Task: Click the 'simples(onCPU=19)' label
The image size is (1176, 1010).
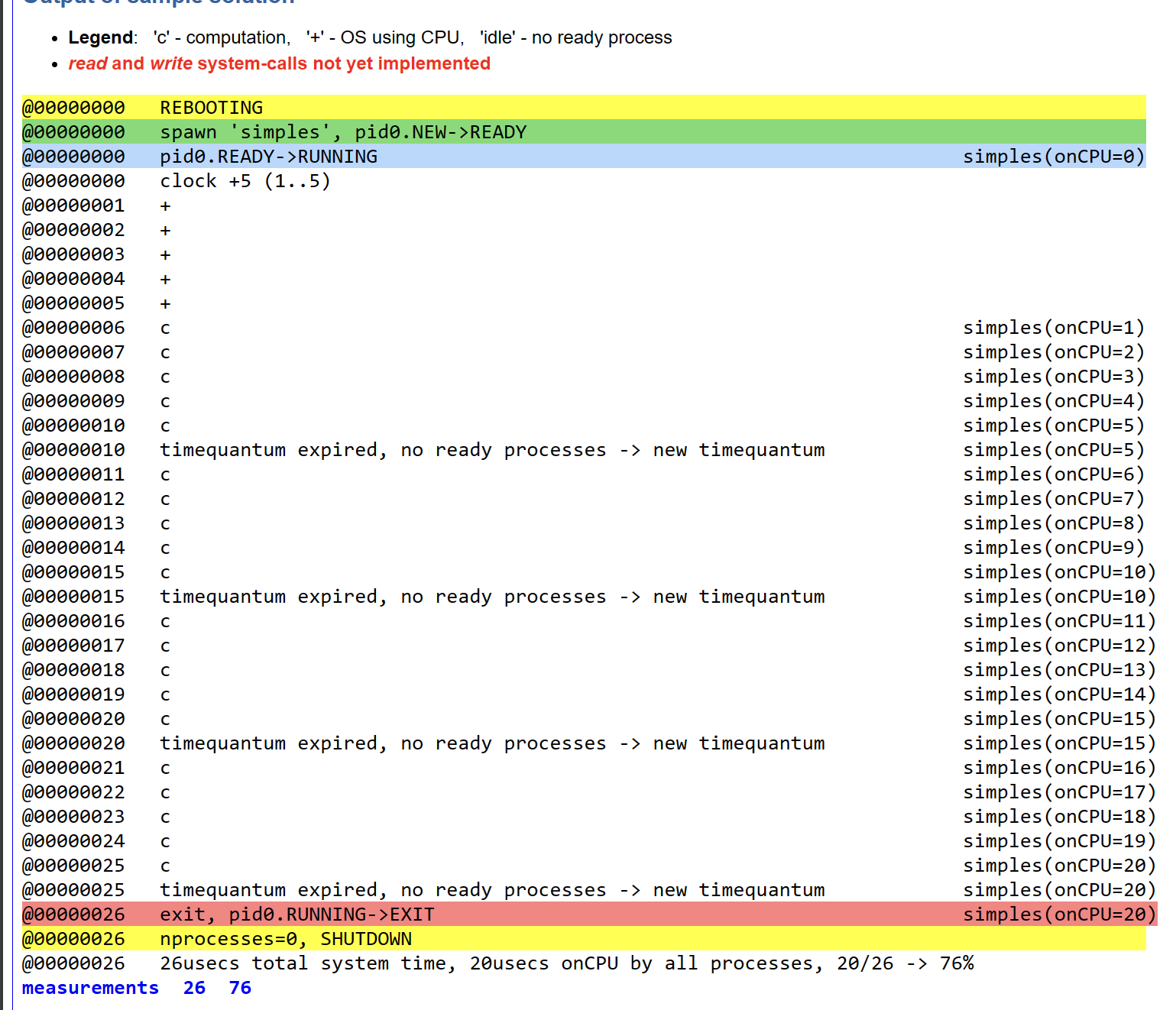Action: pyautogui.click(x=1059, y=841)
